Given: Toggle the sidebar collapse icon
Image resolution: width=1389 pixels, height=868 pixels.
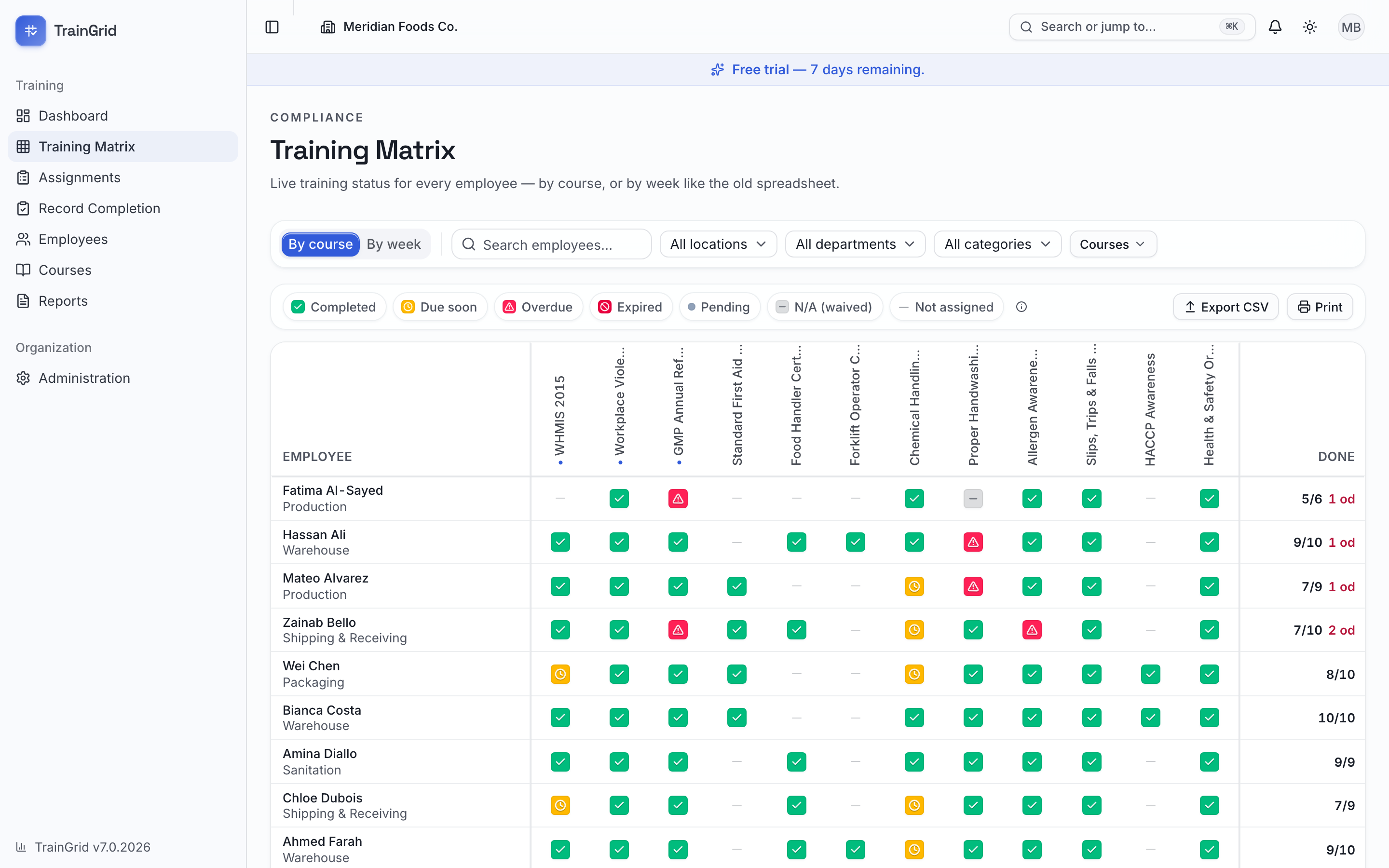Looking at the screenshot, I should (272, 27).
